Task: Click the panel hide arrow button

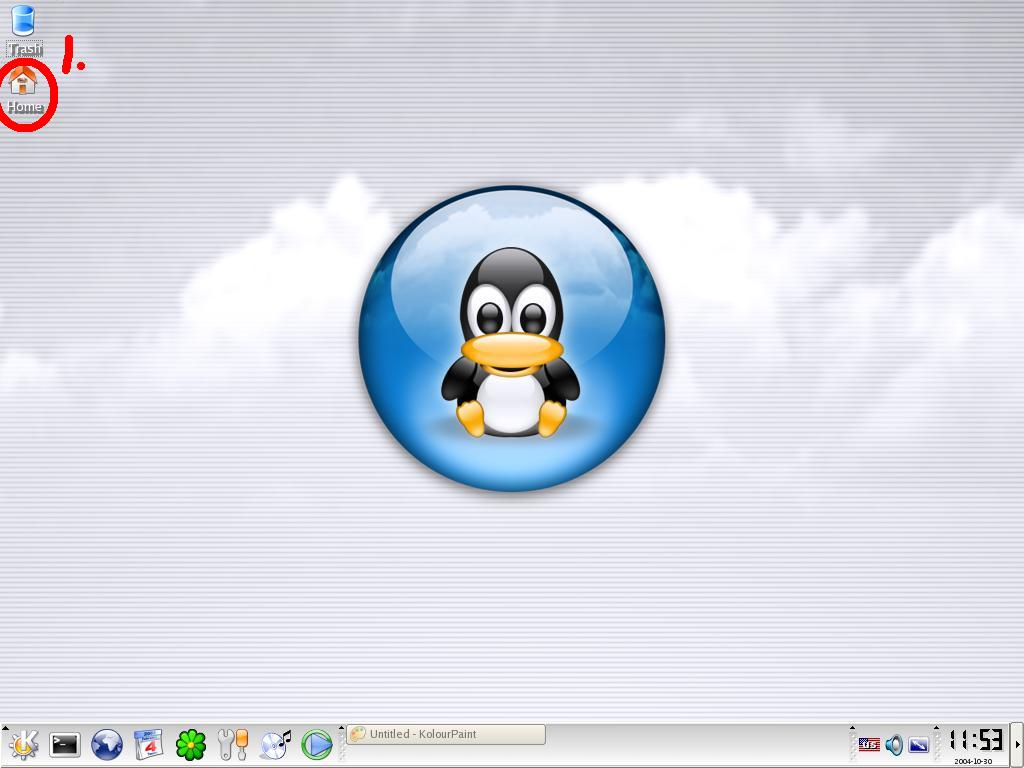Action: pyautogui.click(x=1017, y=745)
